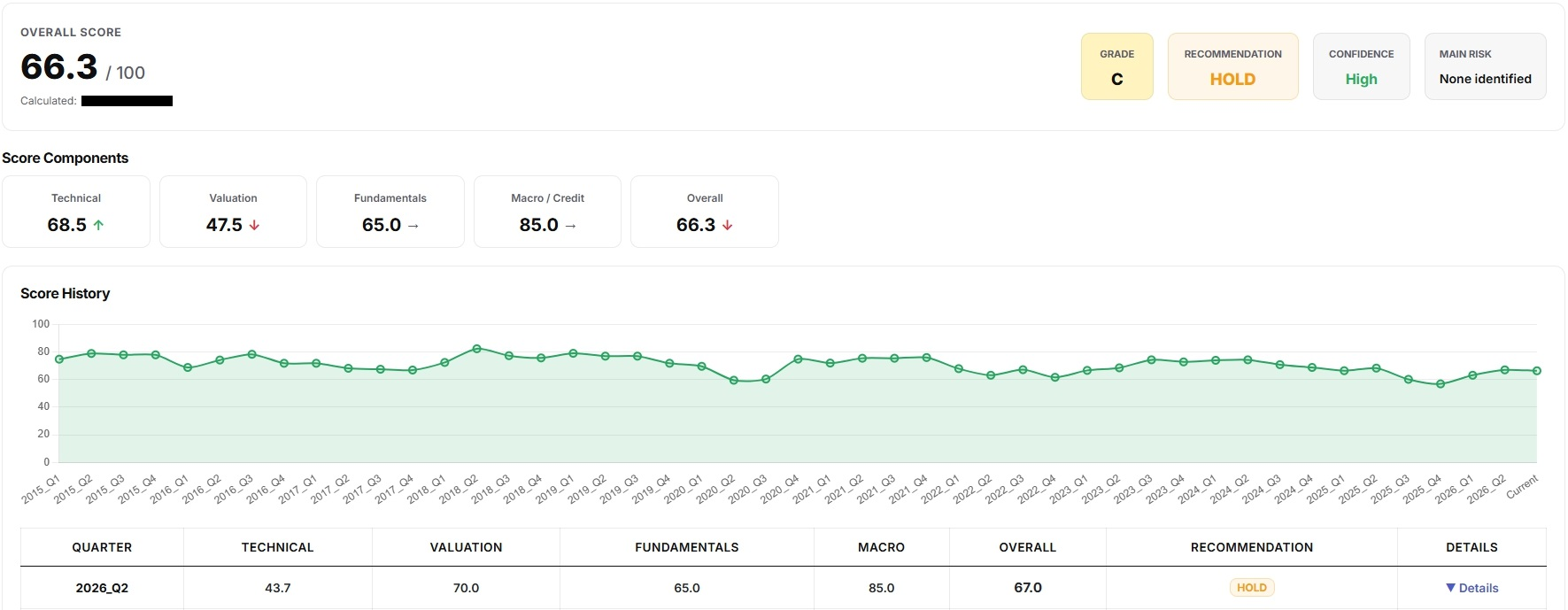The image size is (1568, 610).
Task: Select the 2018_Q2 peak data point on the chart
Action: coord(477,349)
